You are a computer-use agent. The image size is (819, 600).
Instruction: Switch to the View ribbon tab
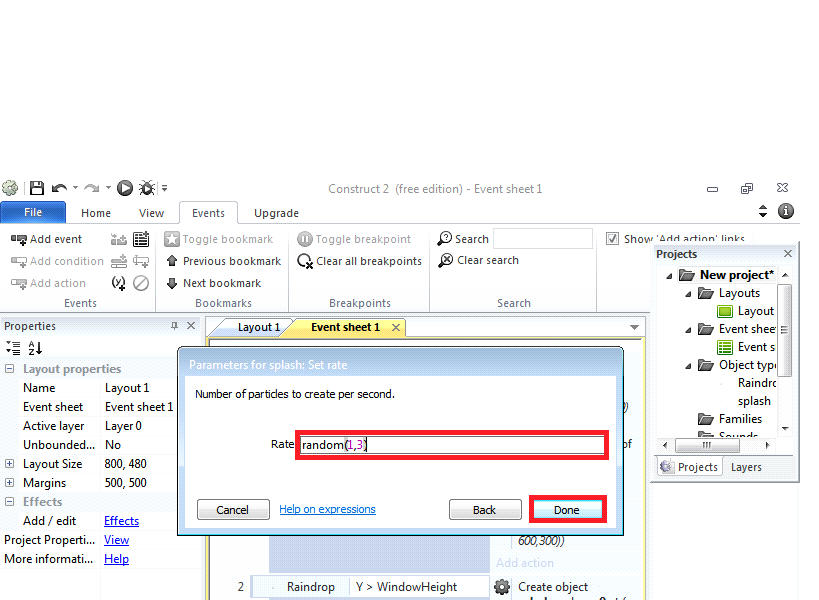[x=151, y=213]
